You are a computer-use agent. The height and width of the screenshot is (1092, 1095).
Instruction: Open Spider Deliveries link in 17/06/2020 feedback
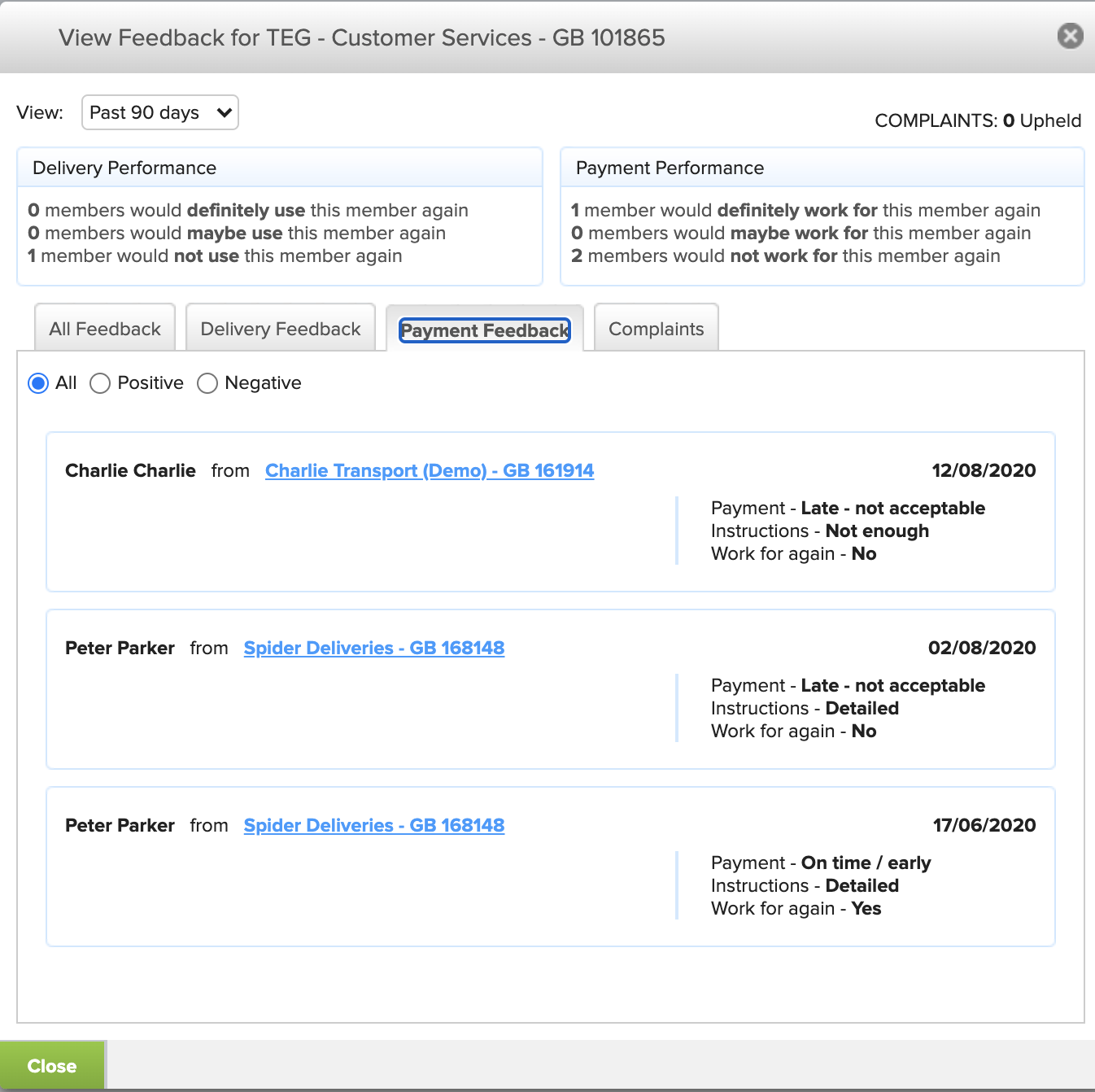click(374, 825)
